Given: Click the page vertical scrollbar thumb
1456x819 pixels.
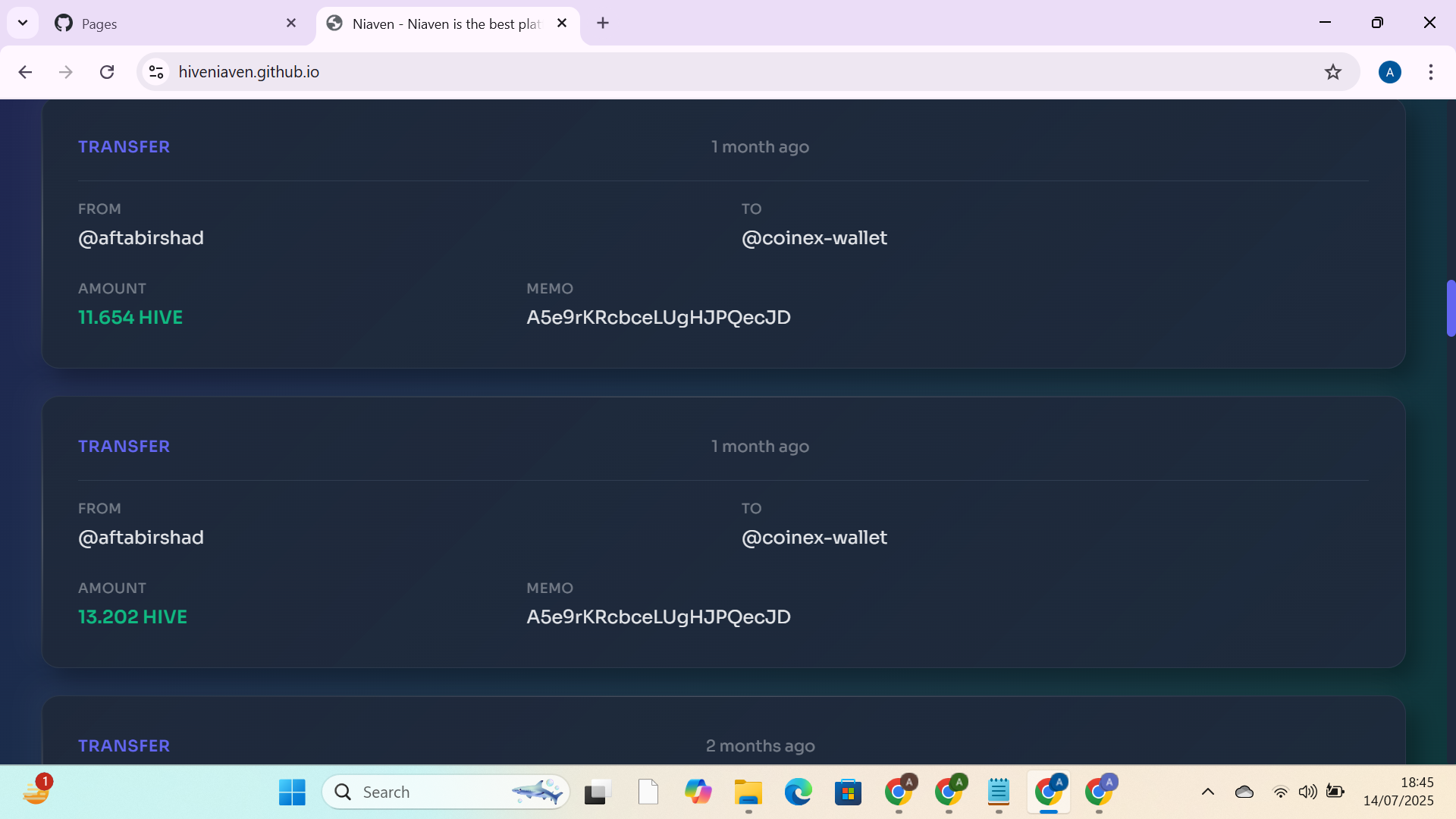Looking at the screenshot, I should click(x=1451, y=308).
